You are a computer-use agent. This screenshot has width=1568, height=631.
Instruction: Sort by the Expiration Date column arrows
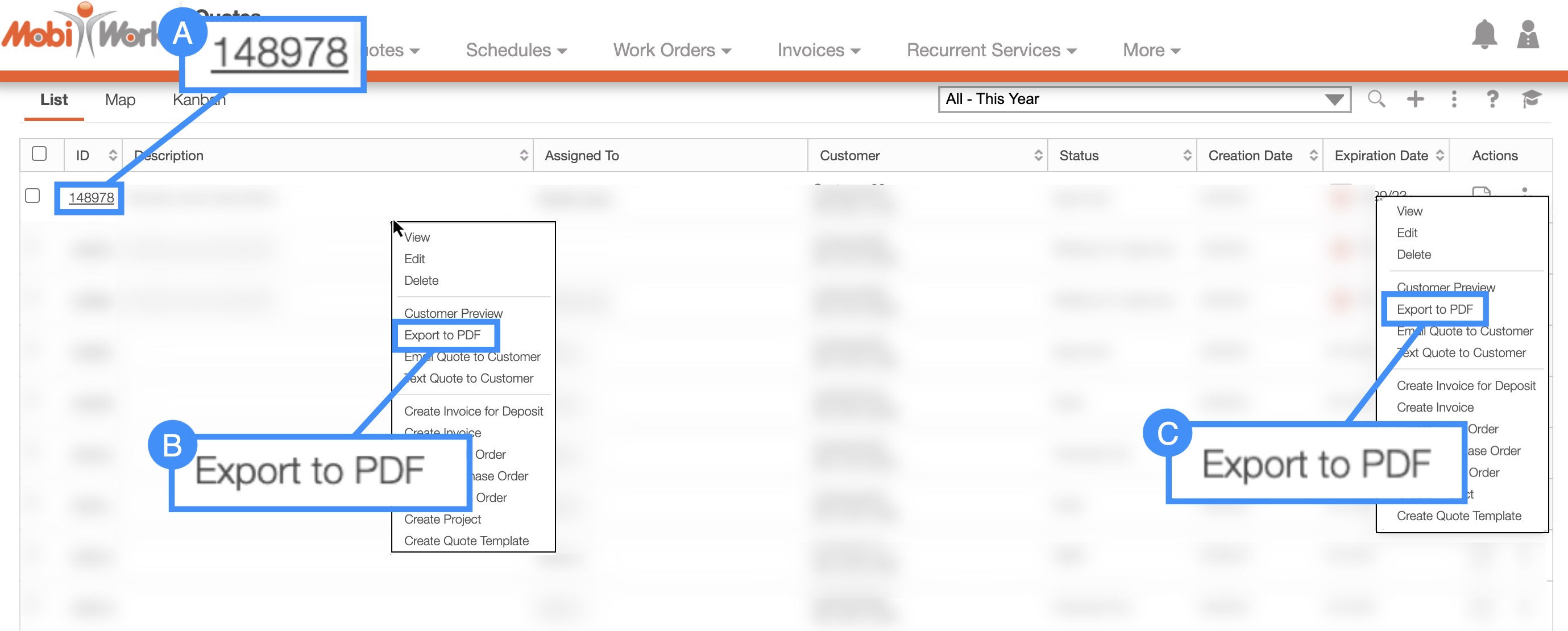(1439, 156)
